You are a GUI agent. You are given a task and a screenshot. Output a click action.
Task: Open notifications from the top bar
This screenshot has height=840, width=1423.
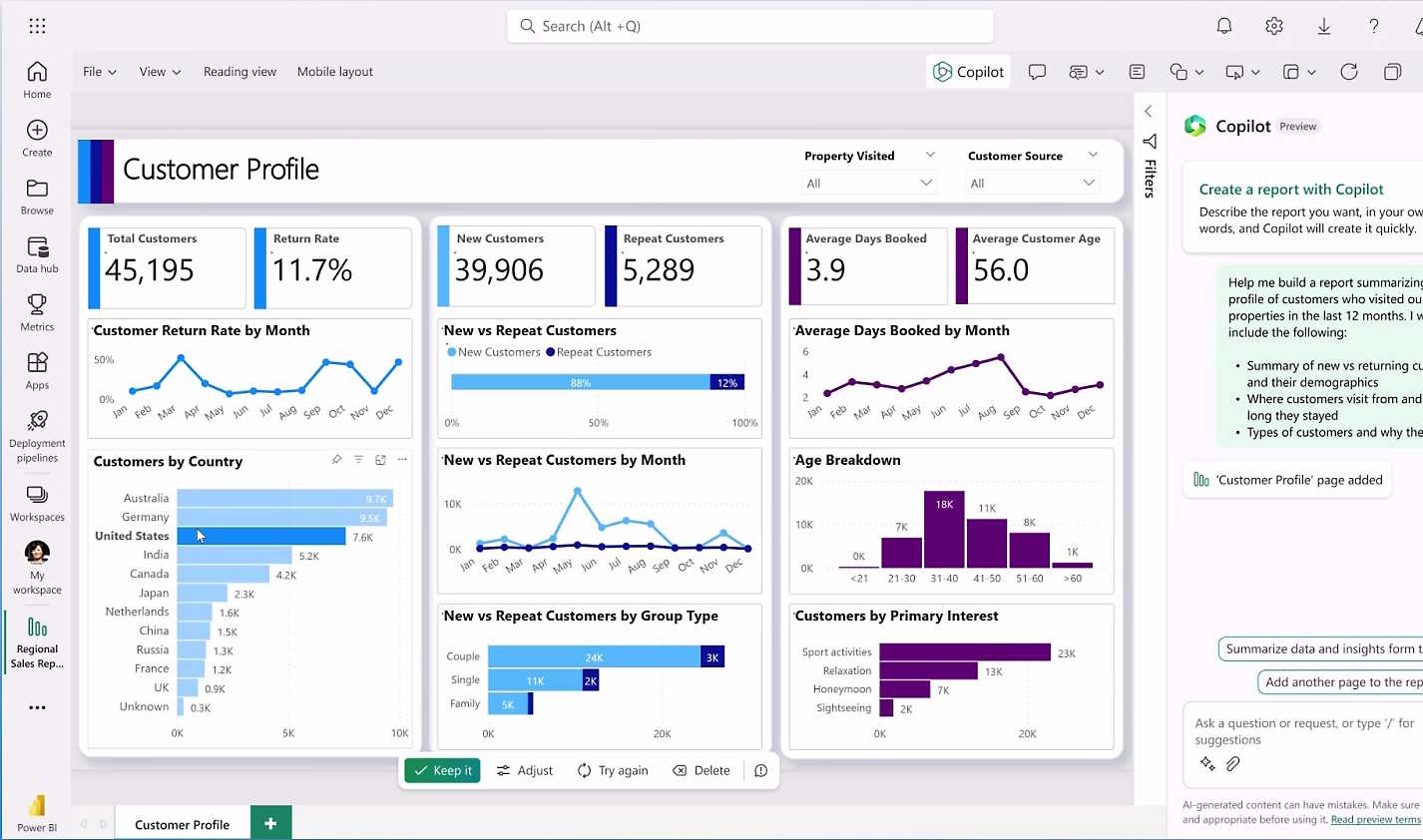(1224, 26)
